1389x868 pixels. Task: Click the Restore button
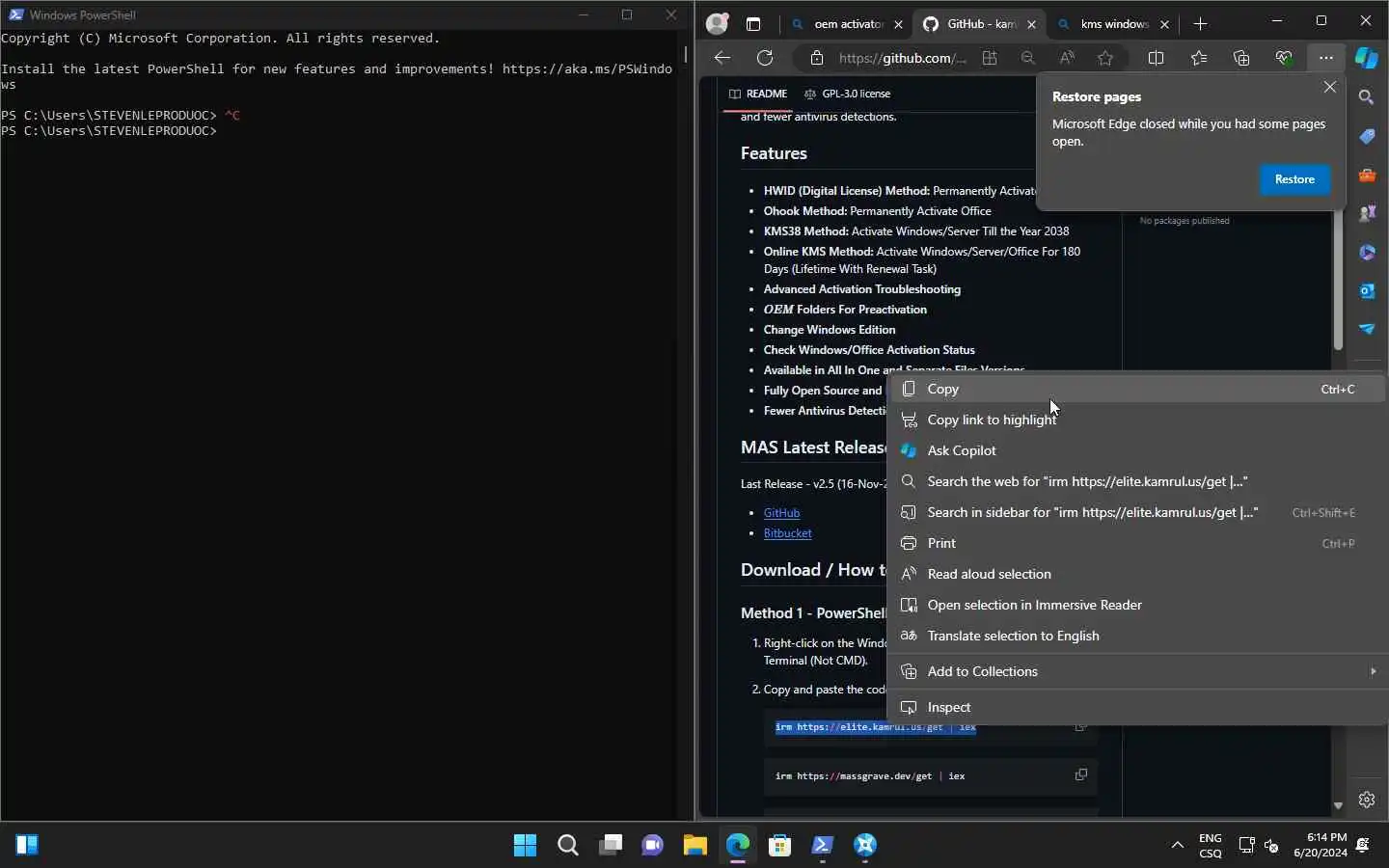coord(1294,179)
